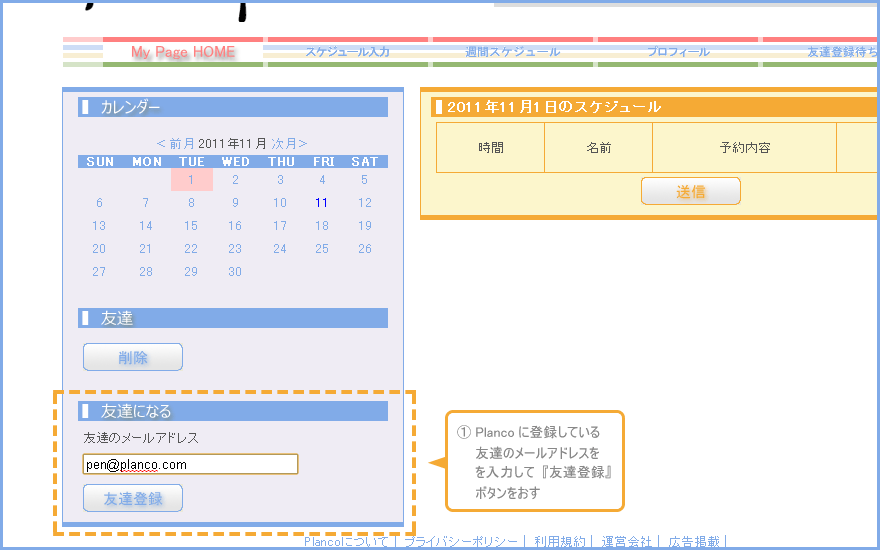This screenshot has width=880, height=550.
Task: Select November 1 in the calendar
Action: point(191,180)
